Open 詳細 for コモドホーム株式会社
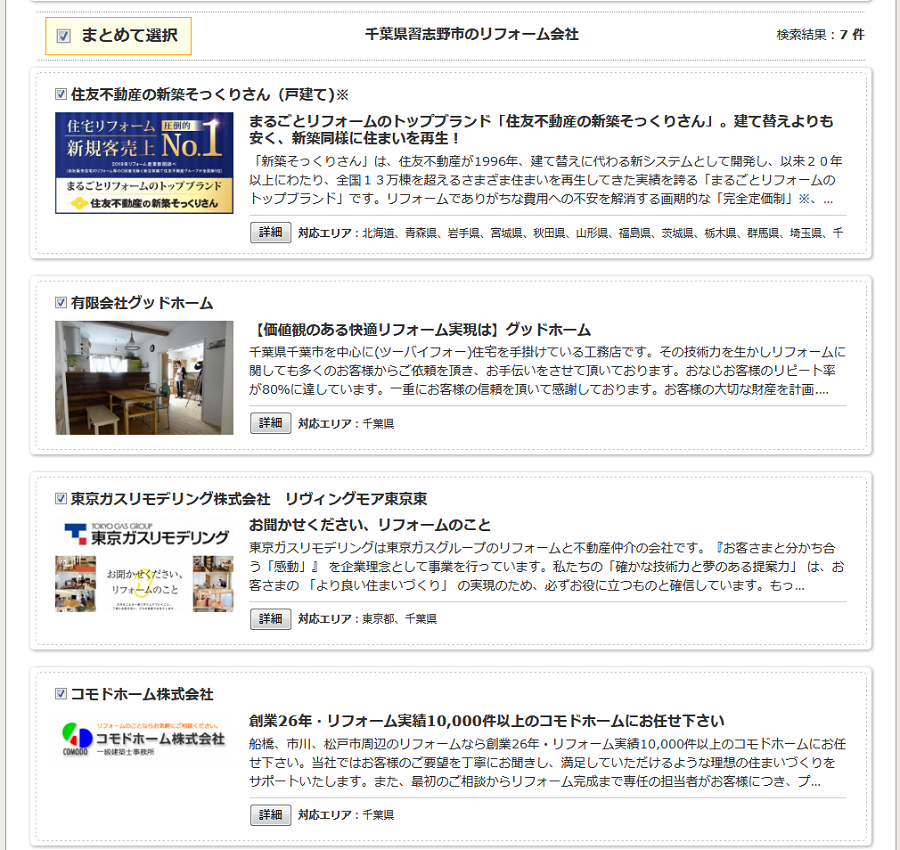900x850 pixels. click(x=270, y=814)
